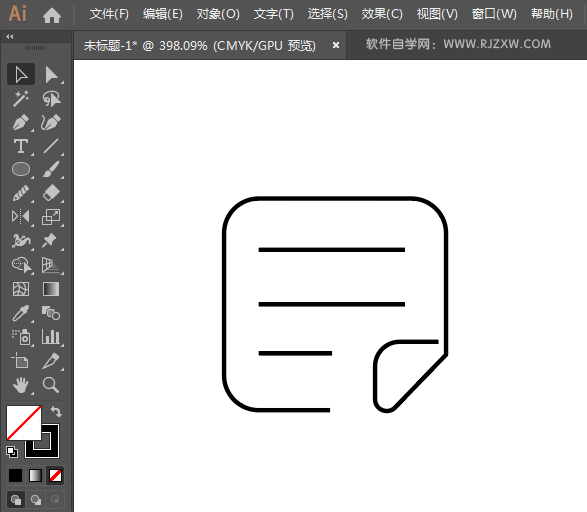Select the Eraser tool
The width and height of the screenshot is (587, 512).
51,193
